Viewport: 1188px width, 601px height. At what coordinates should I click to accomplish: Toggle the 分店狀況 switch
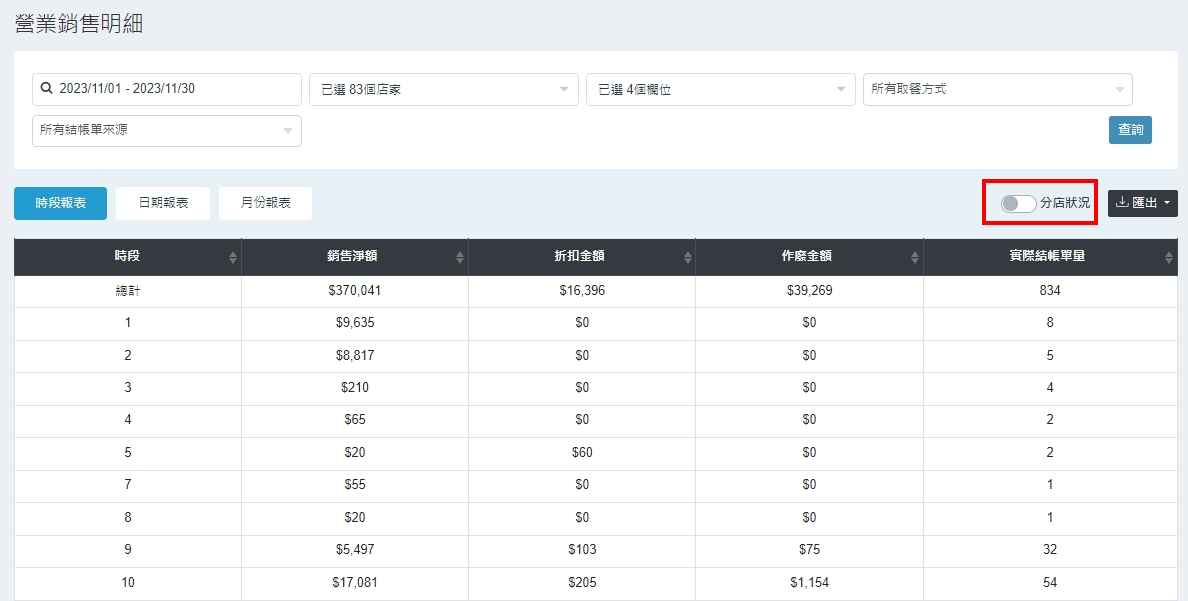[x=1018, y=203]
